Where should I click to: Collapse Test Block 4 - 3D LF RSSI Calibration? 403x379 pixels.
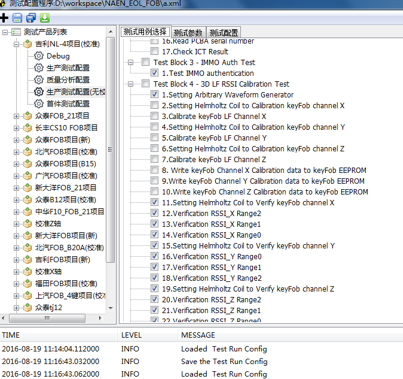[131, 84]
